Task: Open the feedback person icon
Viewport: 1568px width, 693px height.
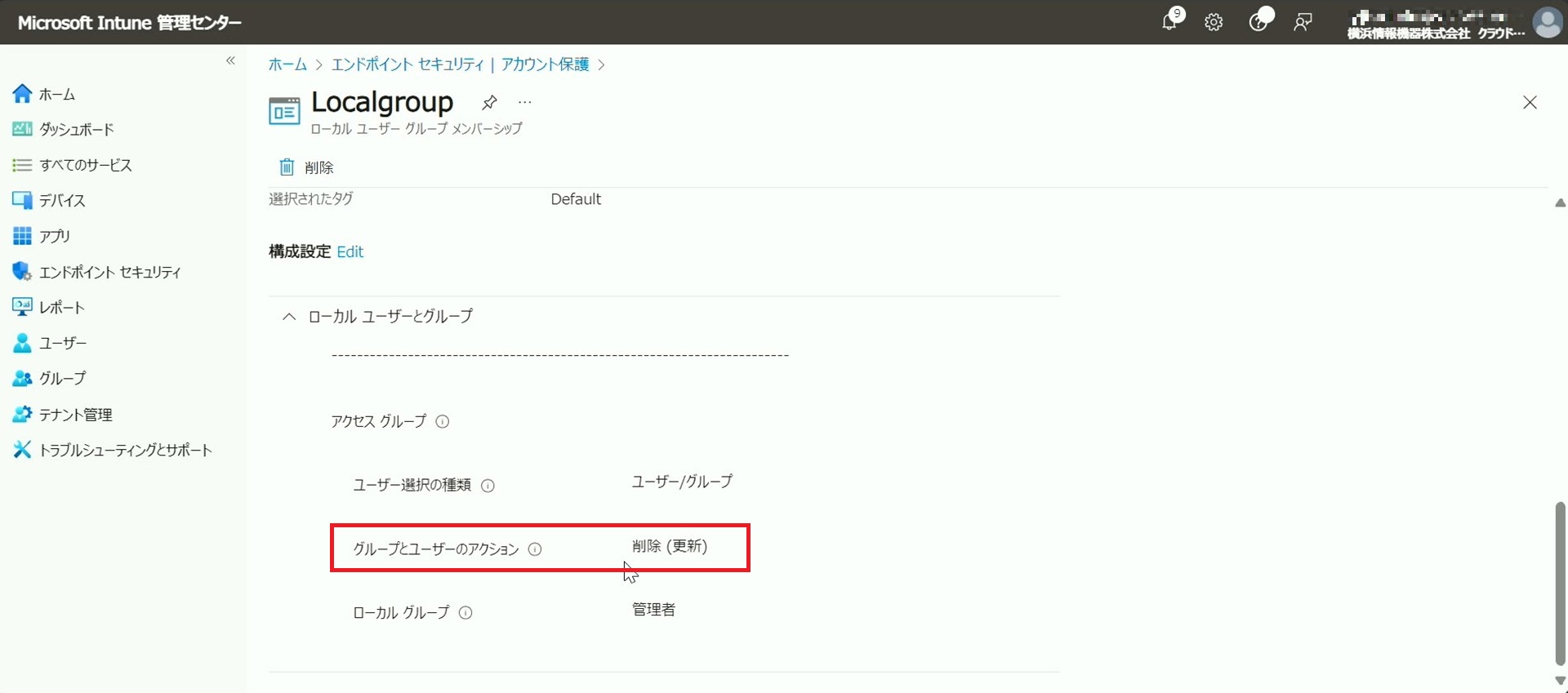Action: [x=1303, y=22]
